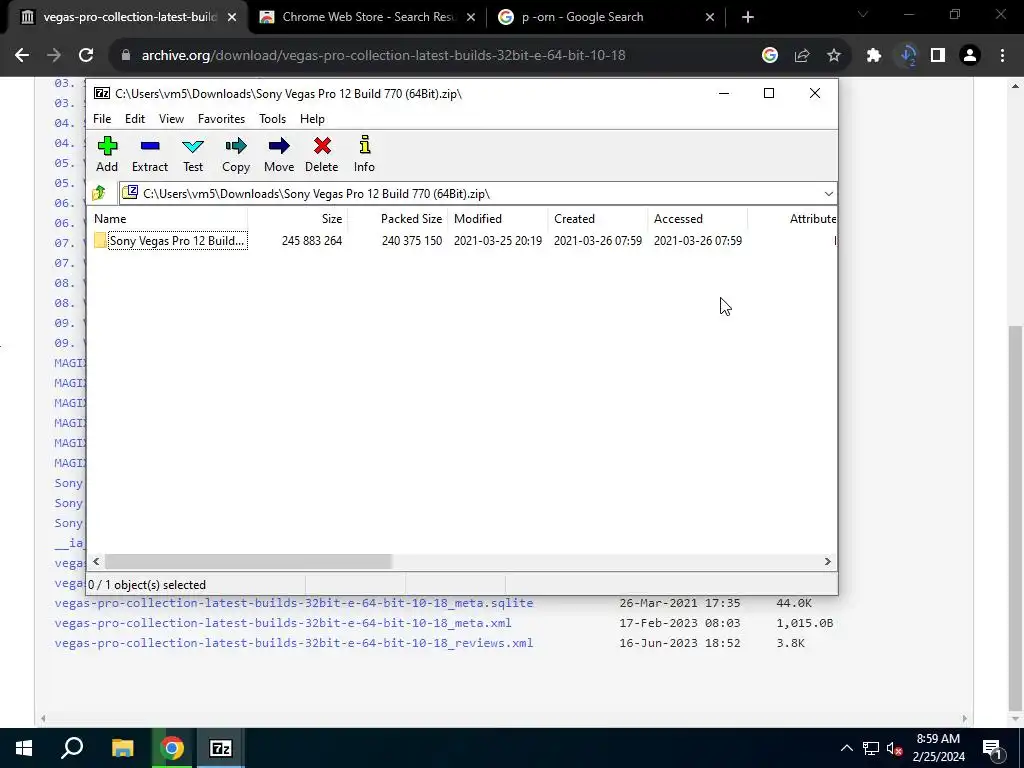Open the Chrome extensions puzzle icon
1024x768 pixels.
(x=874, y=56)
